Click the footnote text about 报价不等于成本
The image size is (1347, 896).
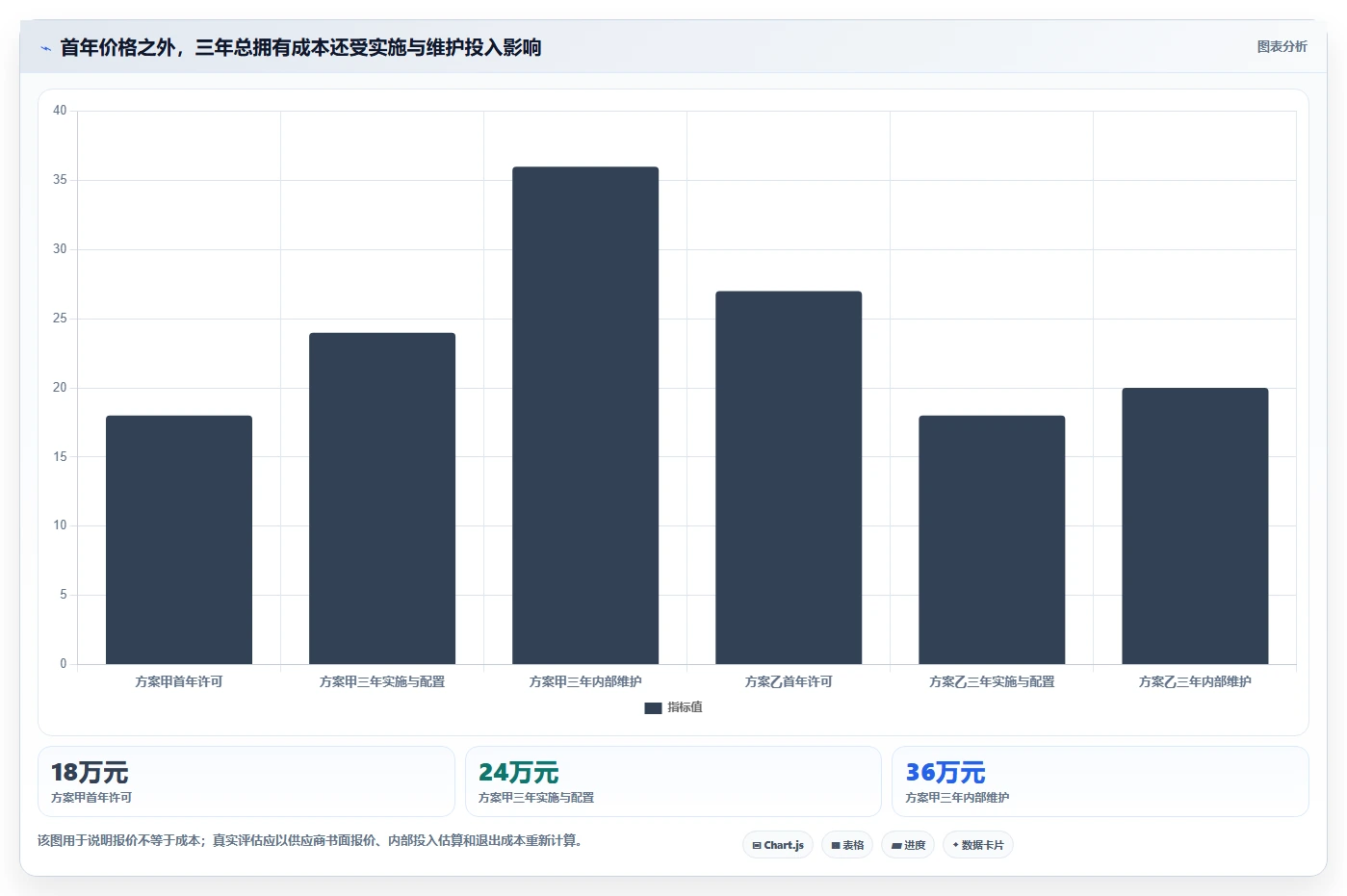(x=309, y=840)
